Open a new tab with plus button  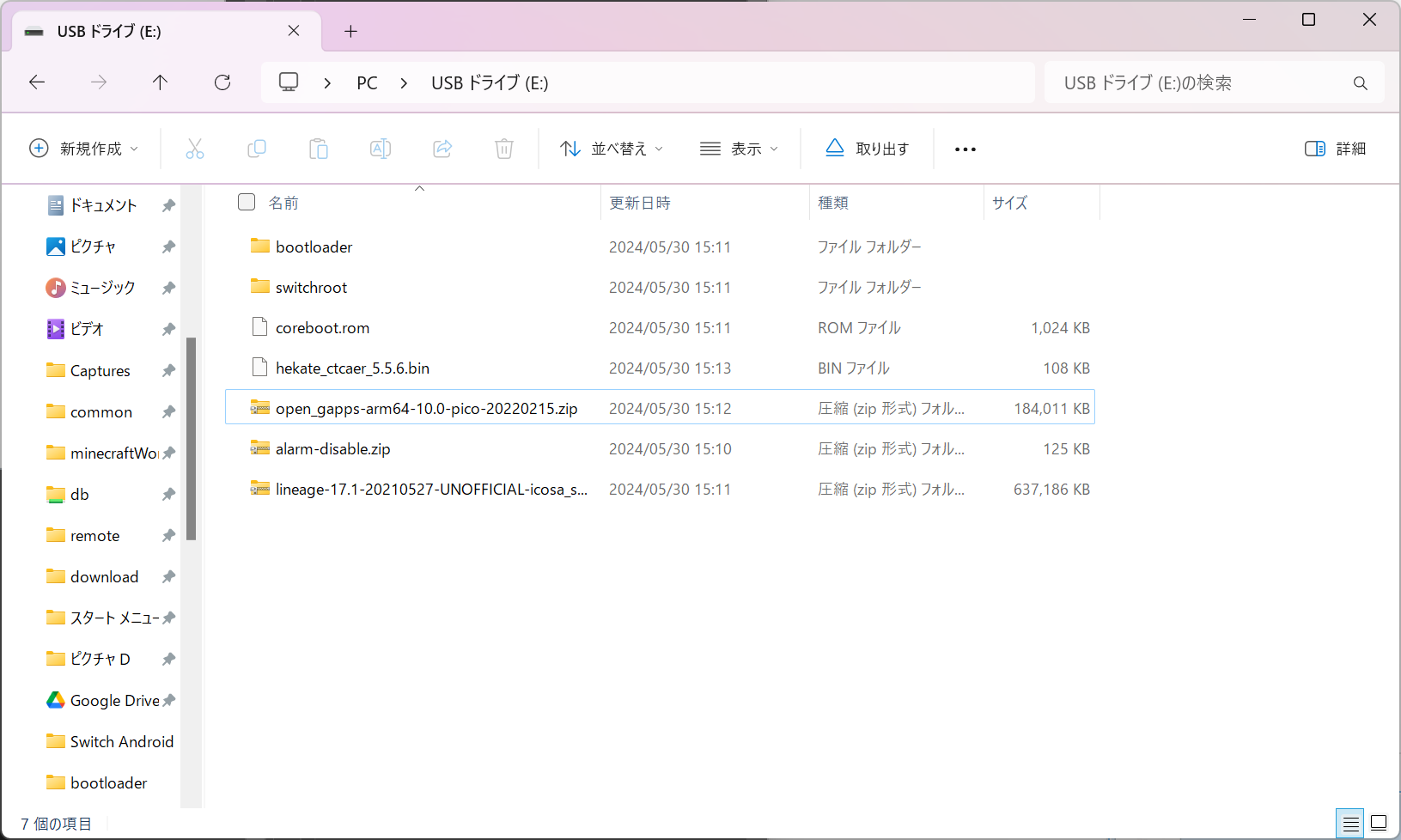point(350,31)
